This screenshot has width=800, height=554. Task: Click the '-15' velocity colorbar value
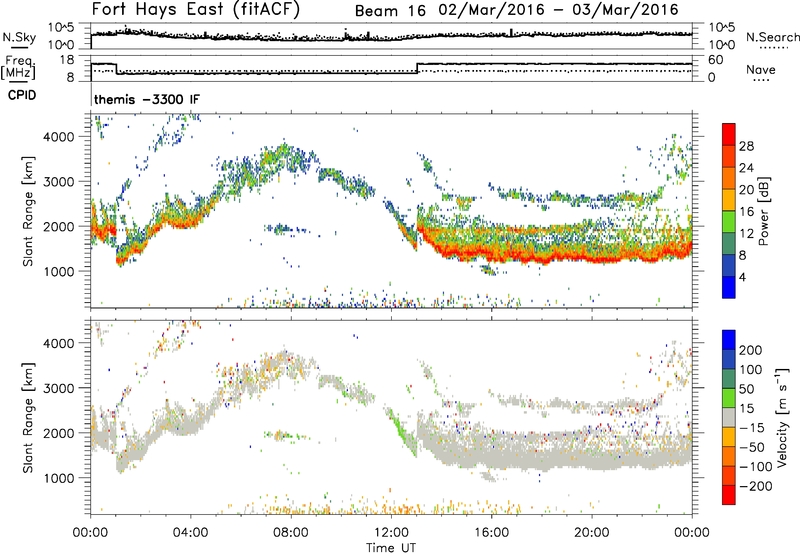click(x=752, y=428)
